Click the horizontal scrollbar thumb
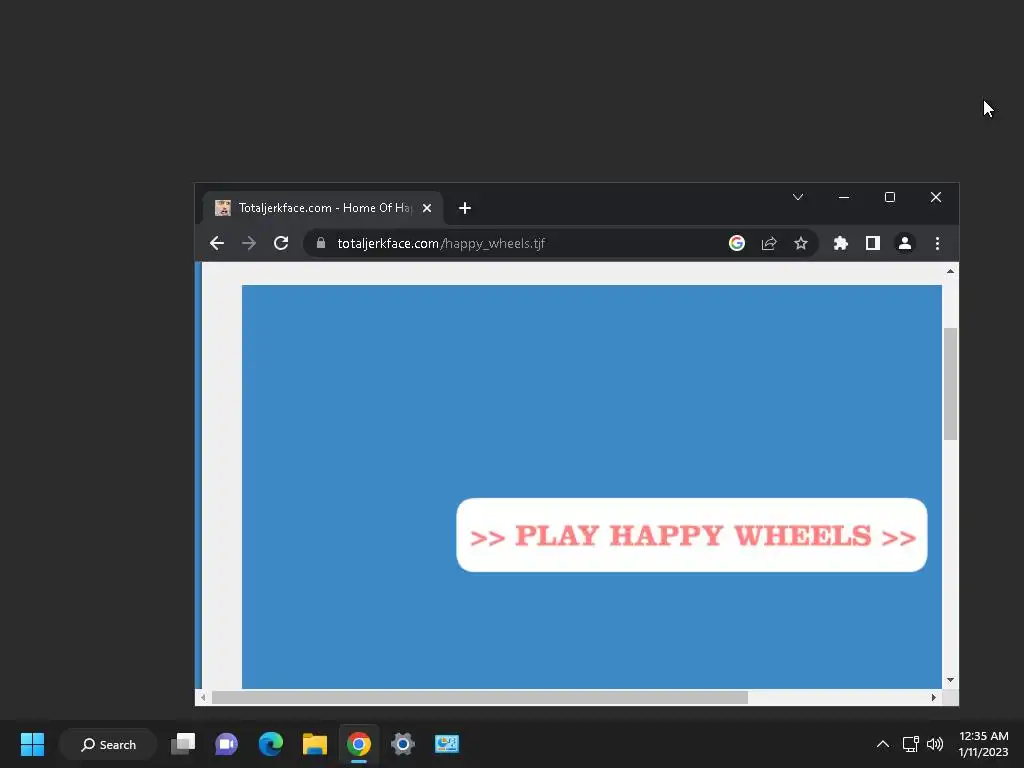The image size is (1024, 768). point(480,697)
